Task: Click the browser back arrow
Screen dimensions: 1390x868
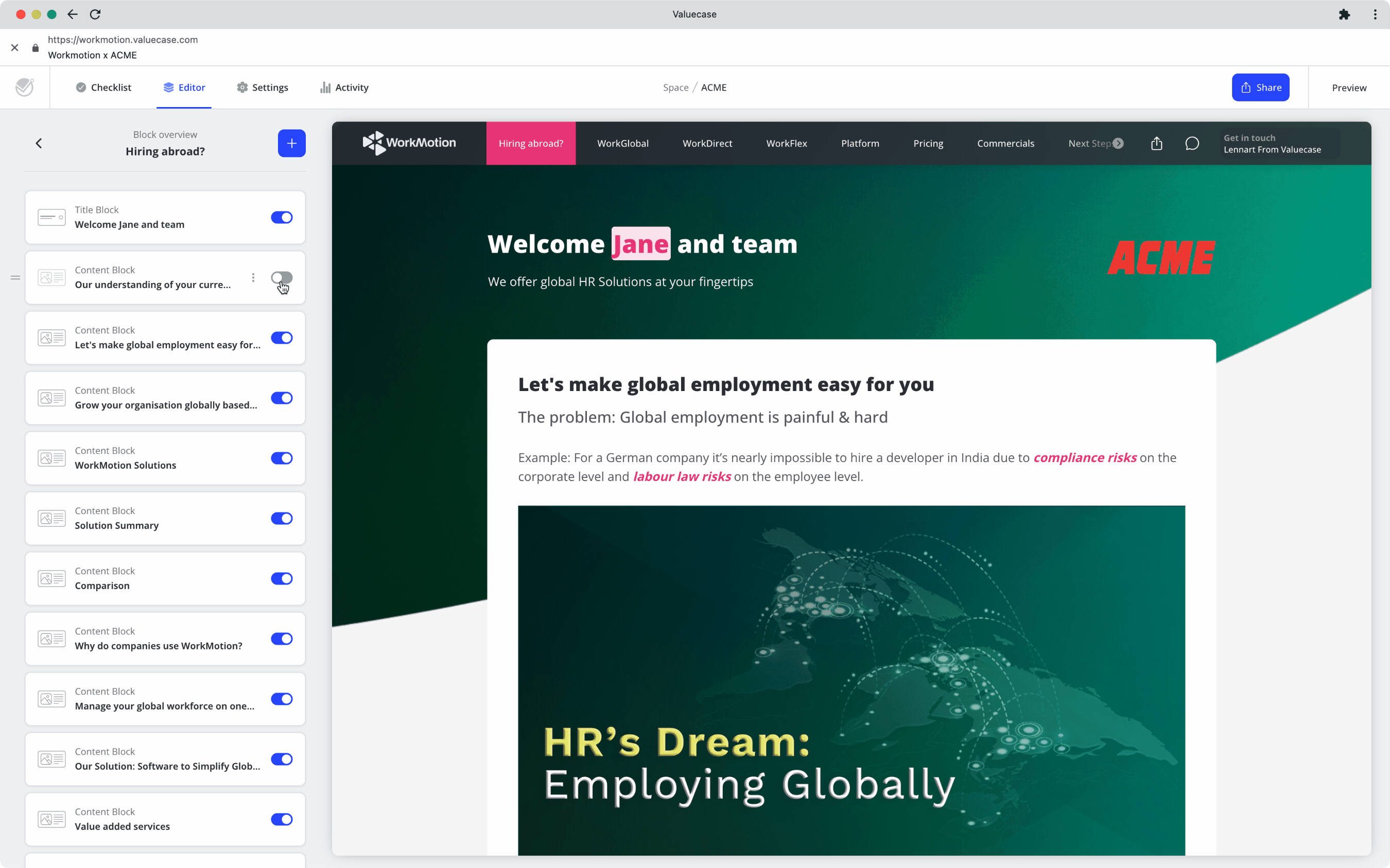Action: [x=73, y=14]
